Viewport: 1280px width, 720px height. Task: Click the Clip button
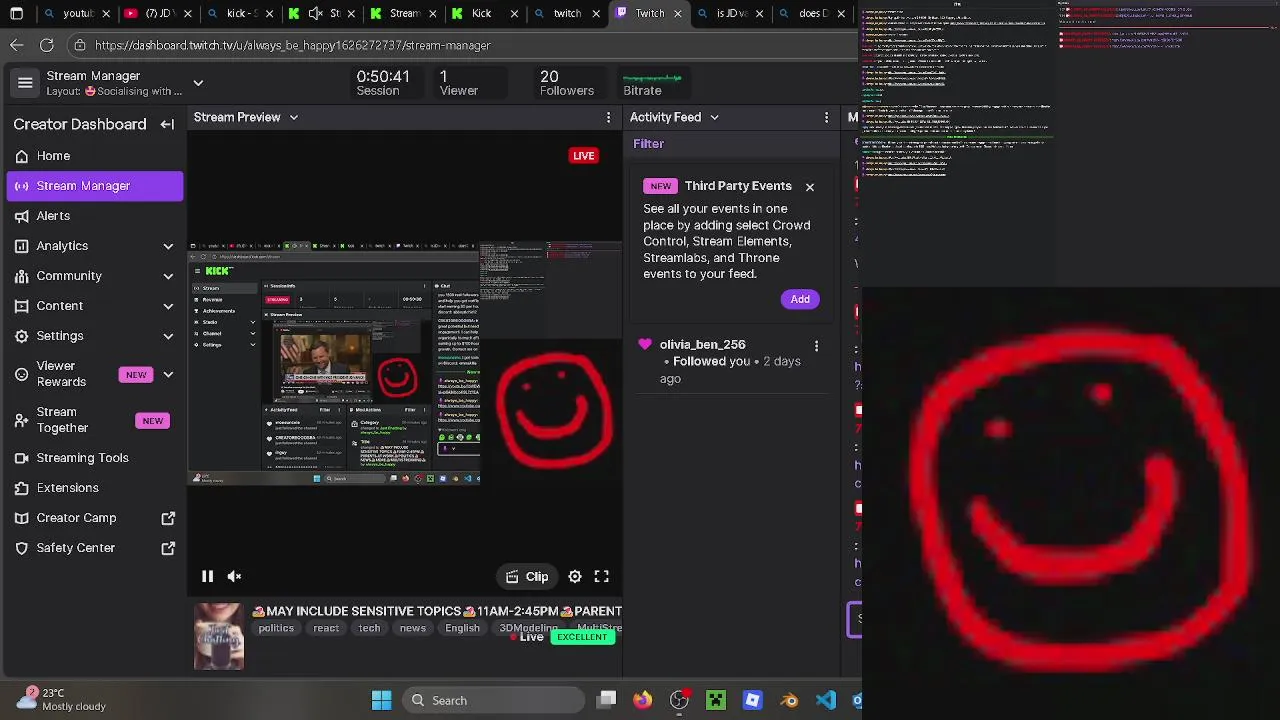[x=527, y=576]
